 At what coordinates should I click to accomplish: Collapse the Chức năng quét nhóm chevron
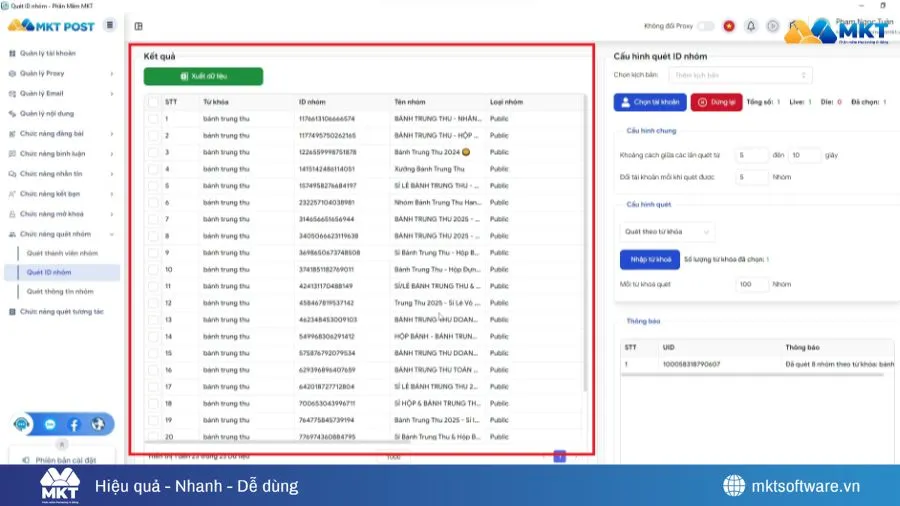112,234
